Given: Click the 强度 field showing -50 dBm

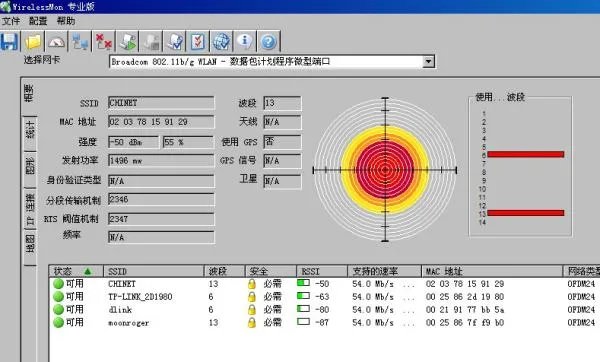Looking at the screenshot, I should [x=134, y=142].
